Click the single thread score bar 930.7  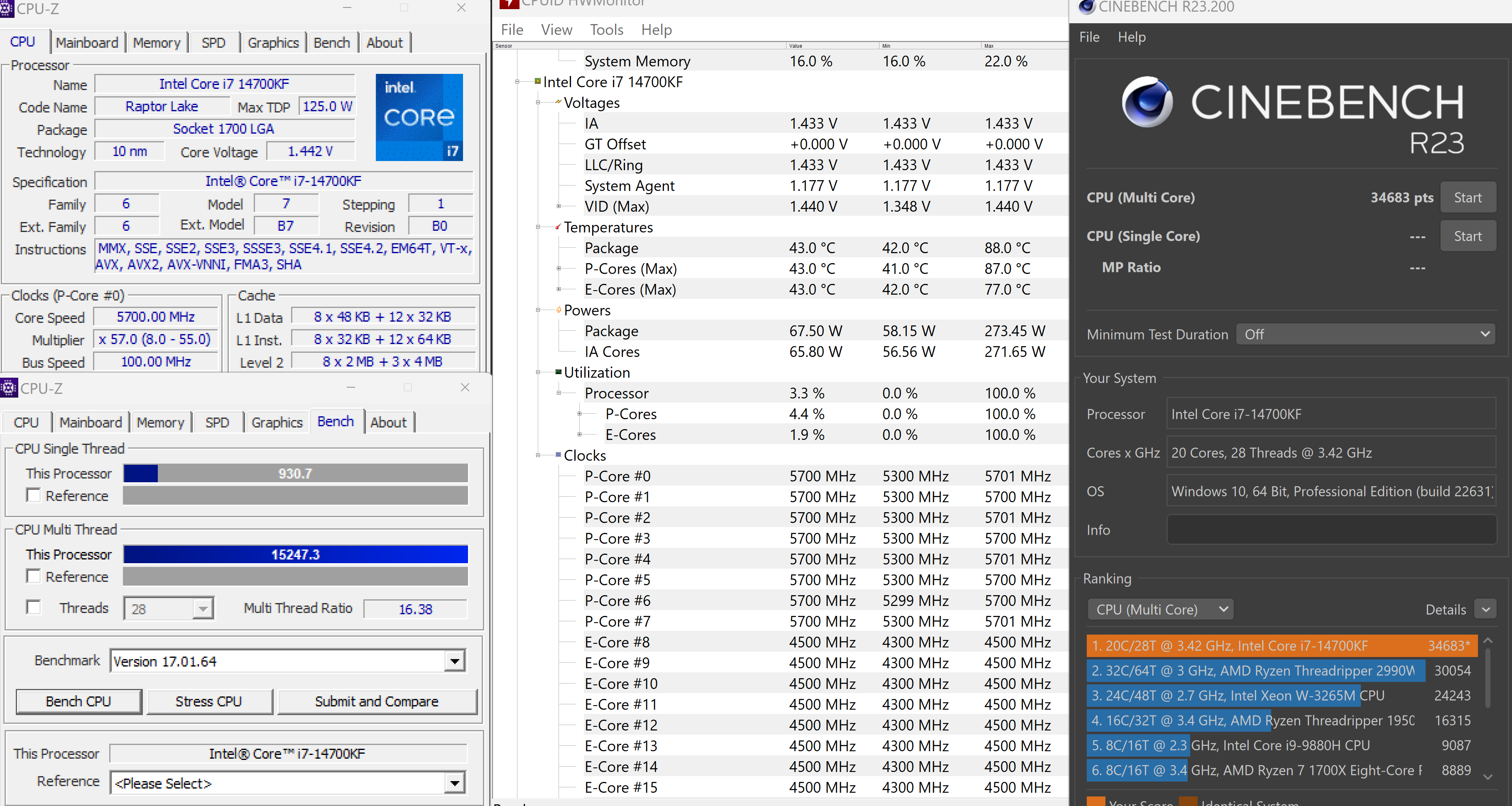point(295,473)
